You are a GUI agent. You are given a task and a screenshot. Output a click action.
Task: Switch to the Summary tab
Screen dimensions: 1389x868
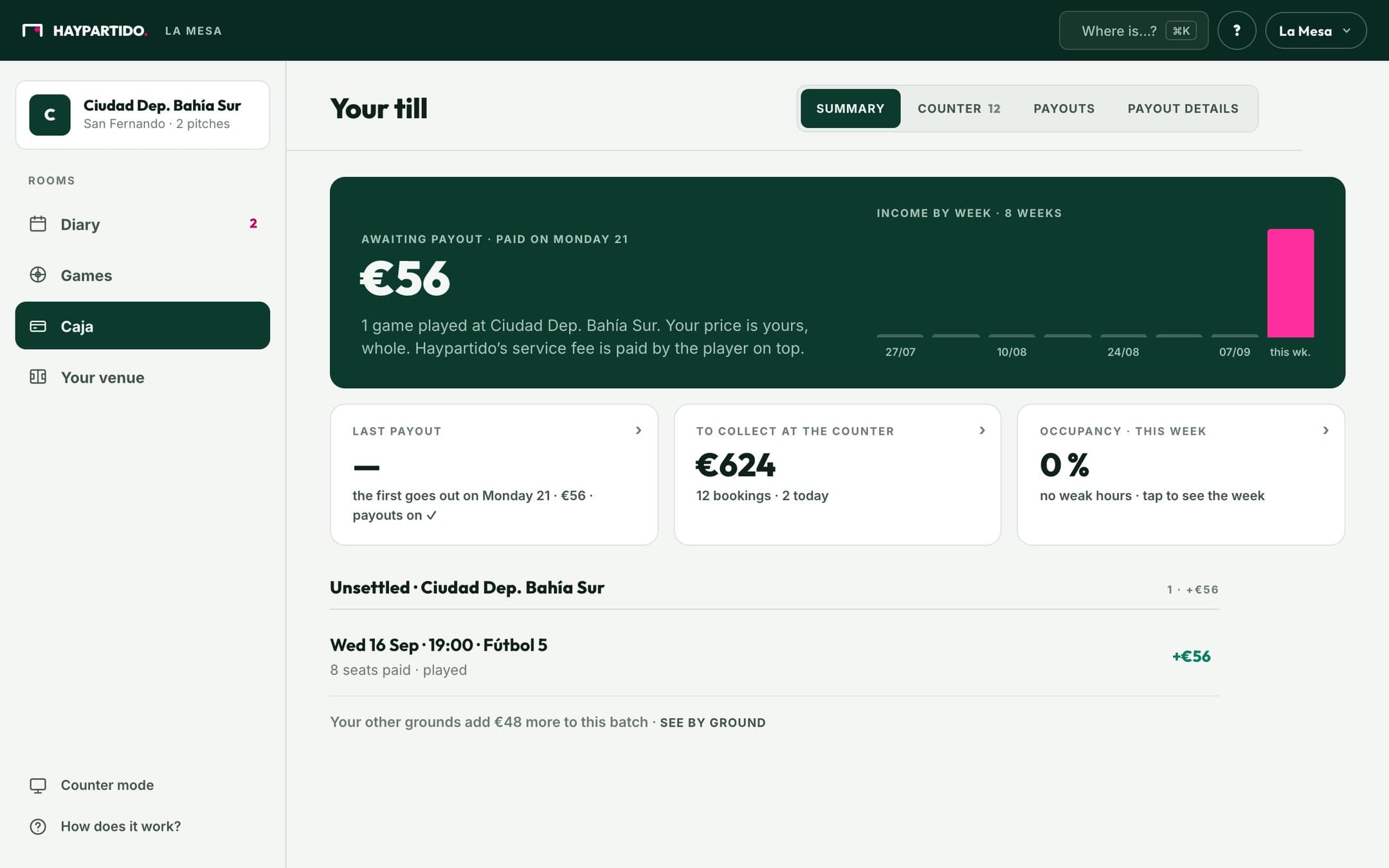coord(850,108)
